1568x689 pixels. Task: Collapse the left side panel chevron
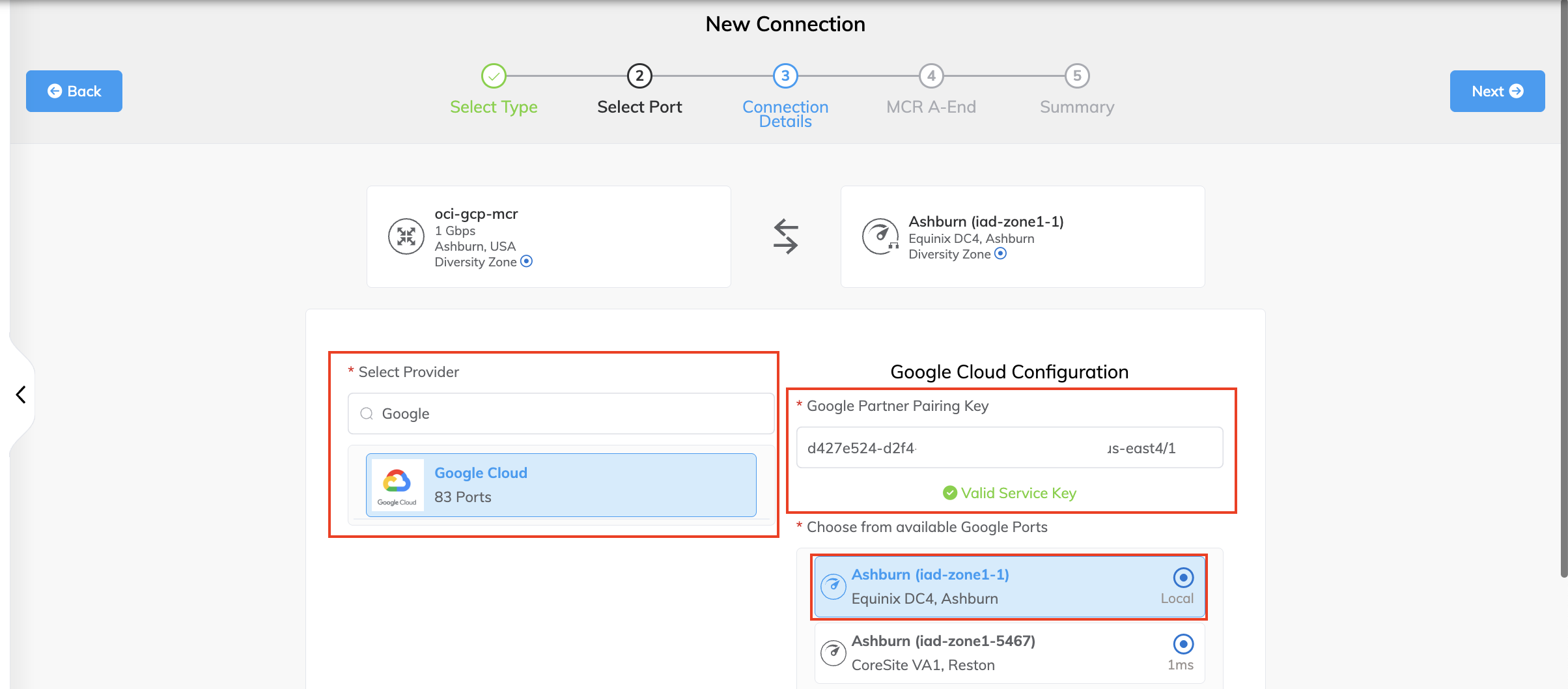[21, 395]
